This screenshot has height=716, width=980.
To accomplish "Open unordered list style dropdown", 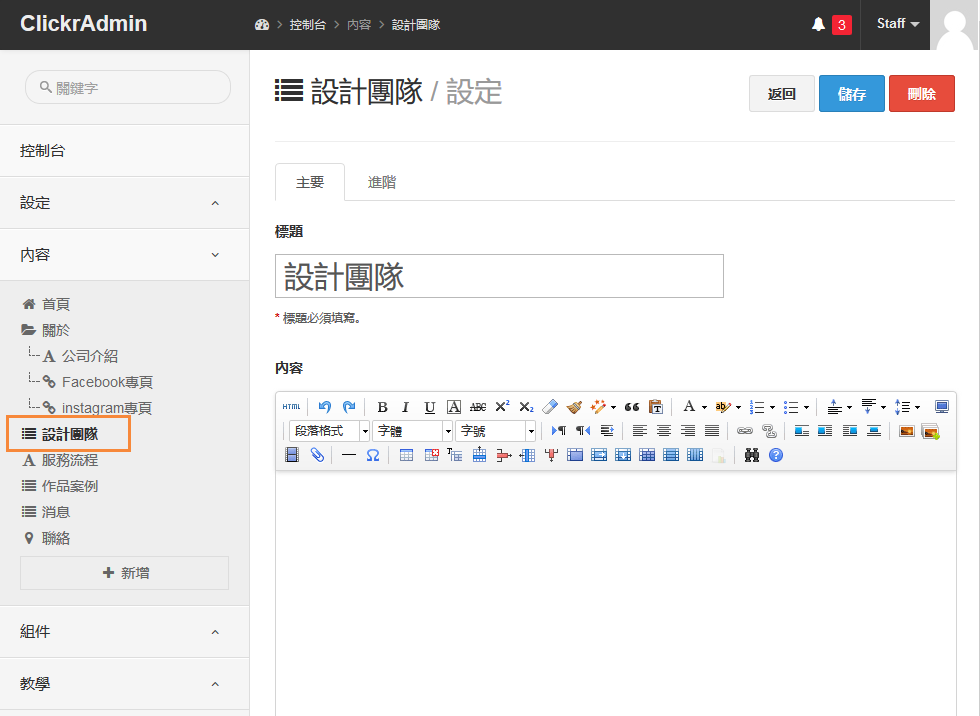I will [x=806, y=407].
